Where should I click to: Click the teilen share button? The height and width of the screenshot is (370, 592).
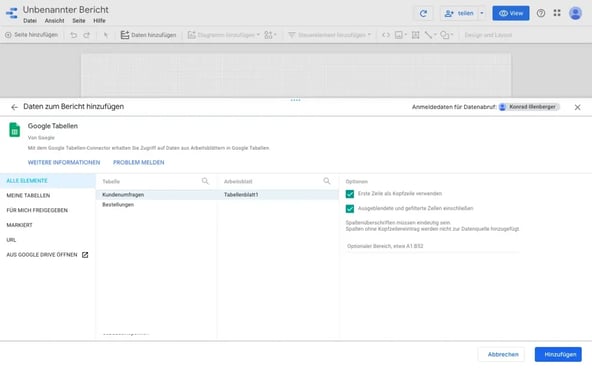click(x=459, y=13)
